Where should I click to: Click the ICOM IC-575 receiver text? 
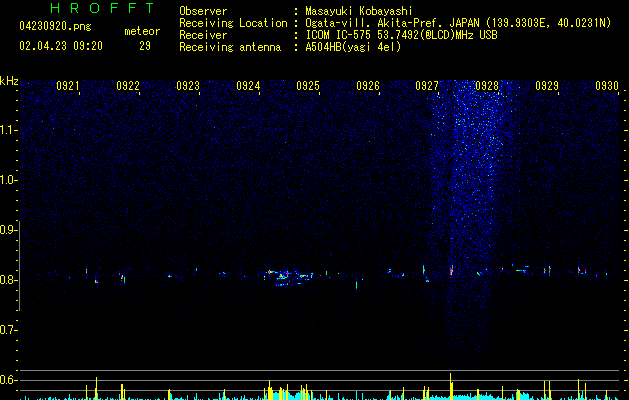point(401,35)
